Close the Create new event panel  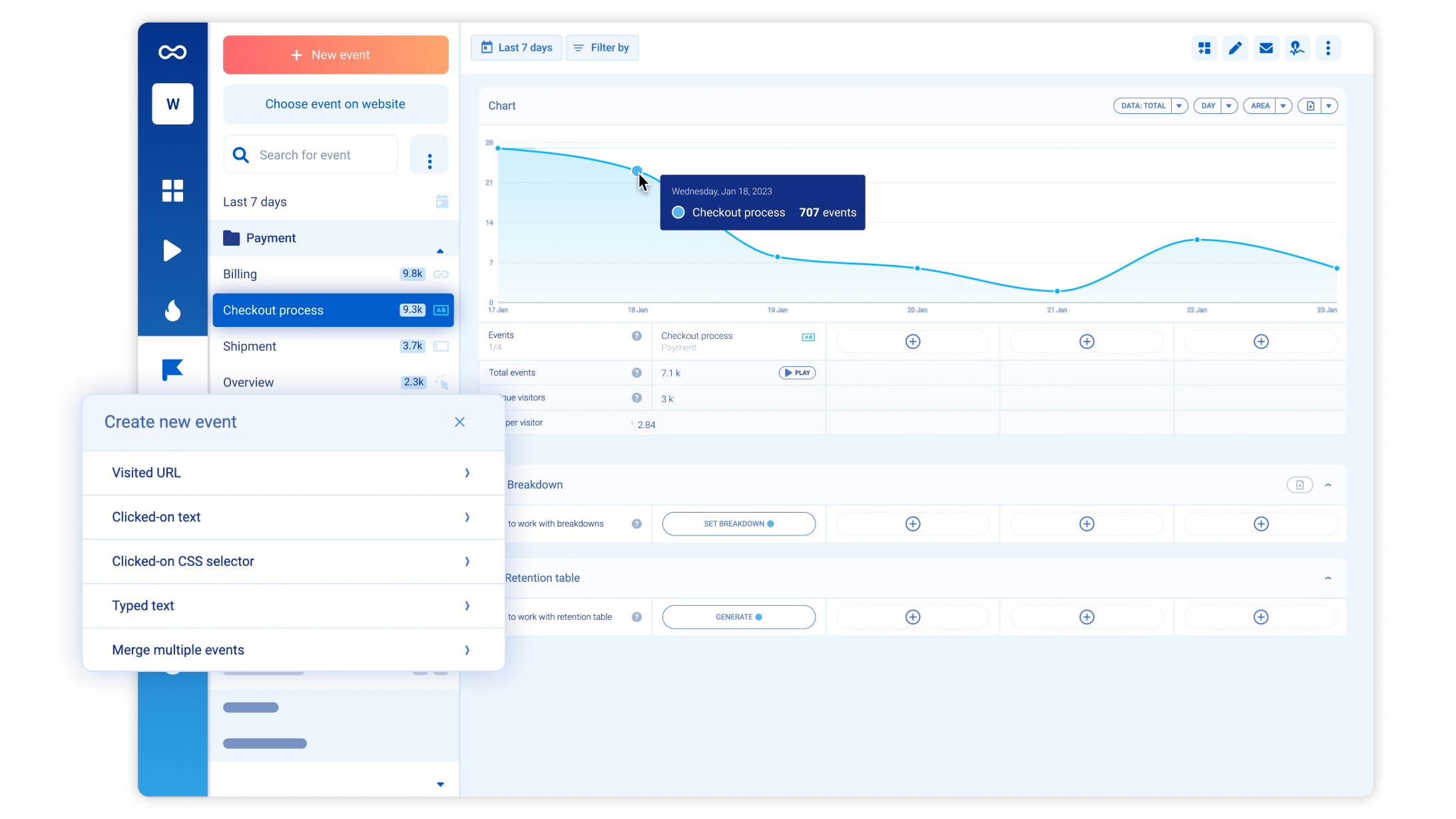coord(459,422)
